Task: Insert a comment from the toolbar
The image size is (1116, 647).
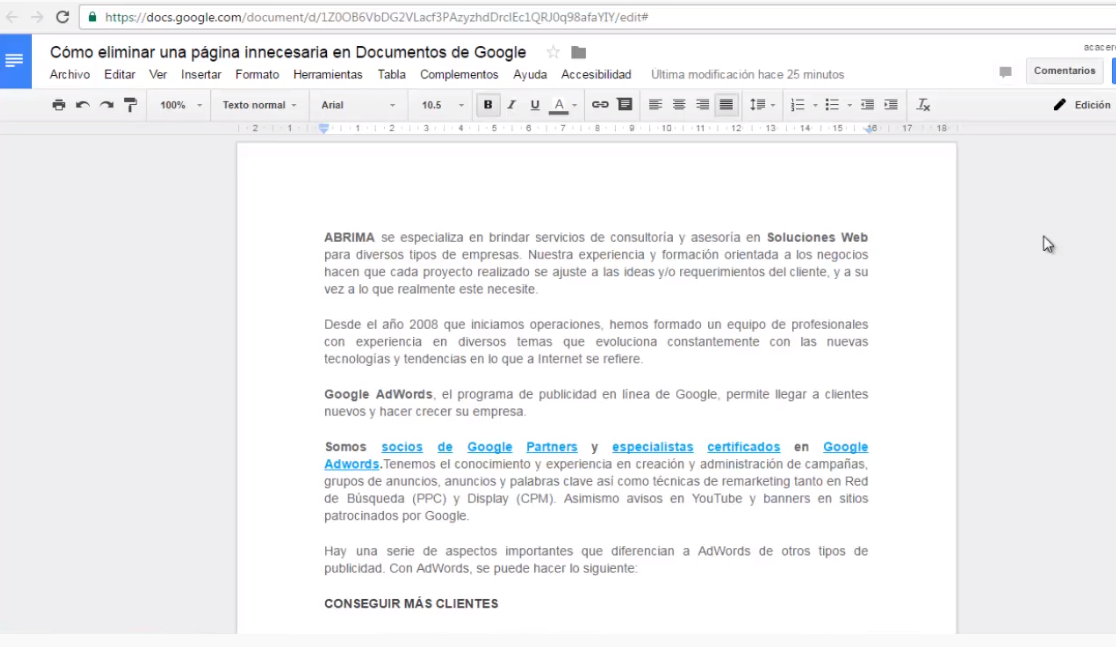Action: pos(625,105)
